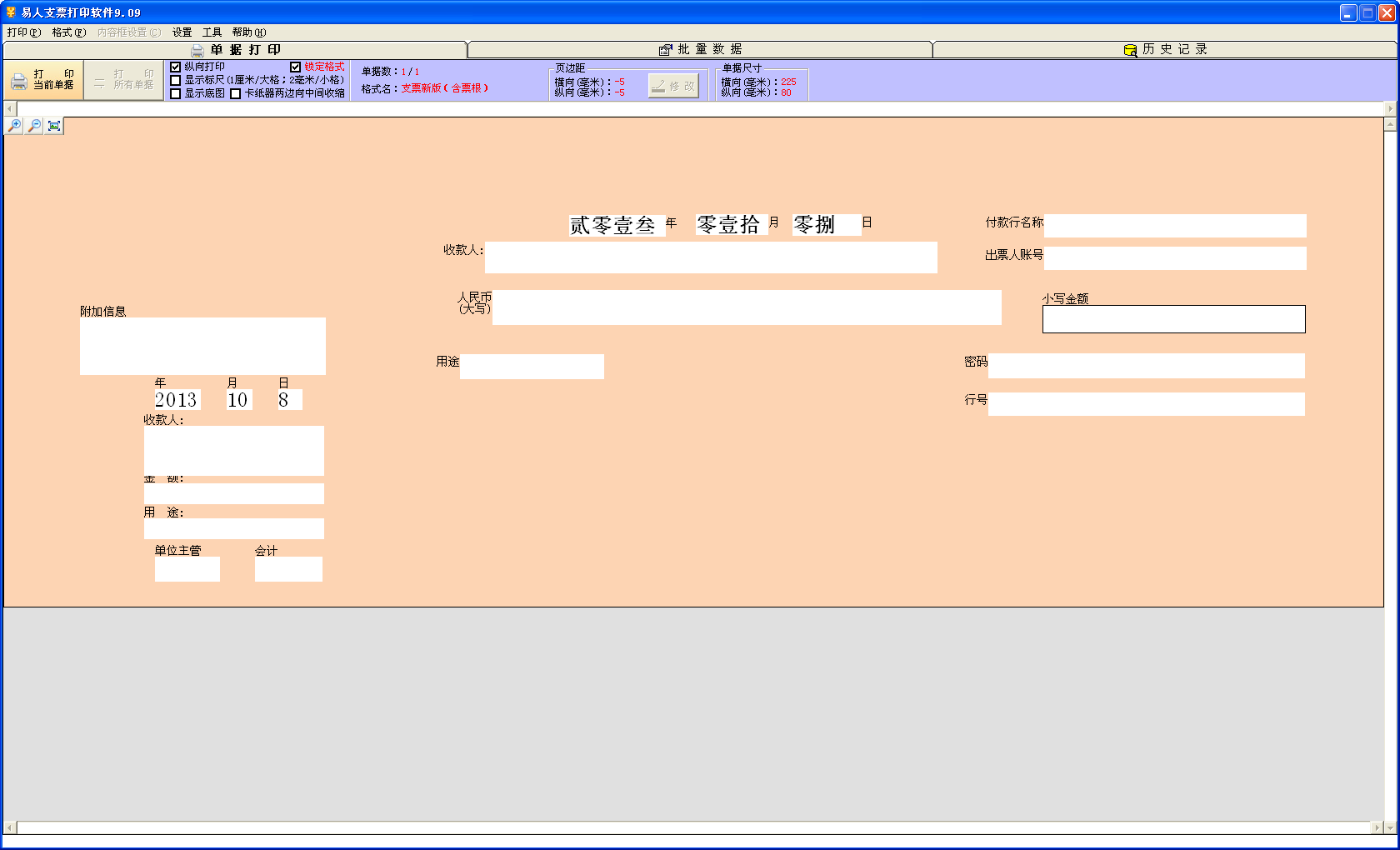This screenshot has width=1400, height=850.
Task: Open the 格式(F) menu
Action: 68,32
